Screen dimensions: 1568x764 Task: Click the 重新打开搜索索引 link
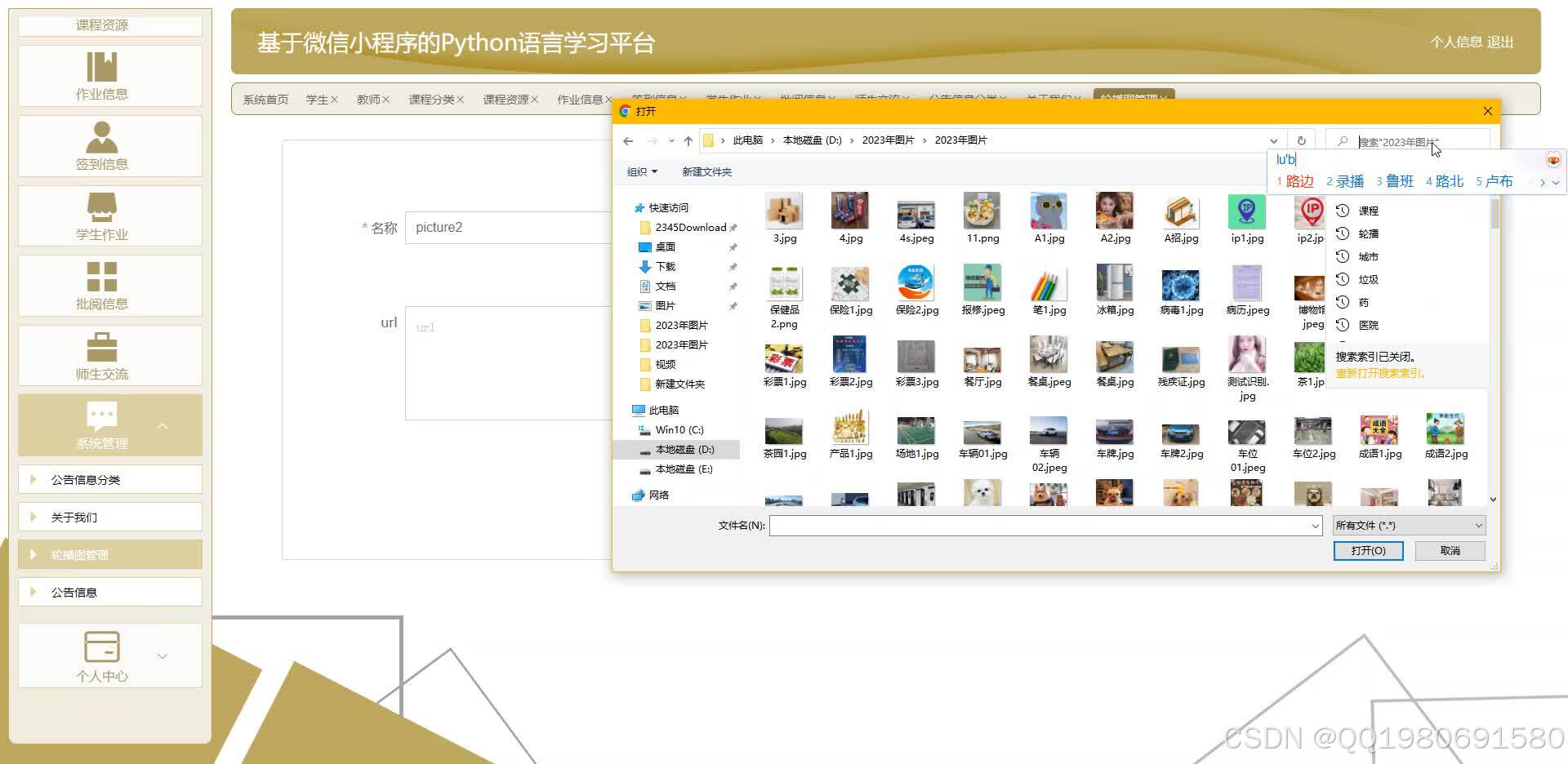pyautogui.click(x=1380, y=373)
